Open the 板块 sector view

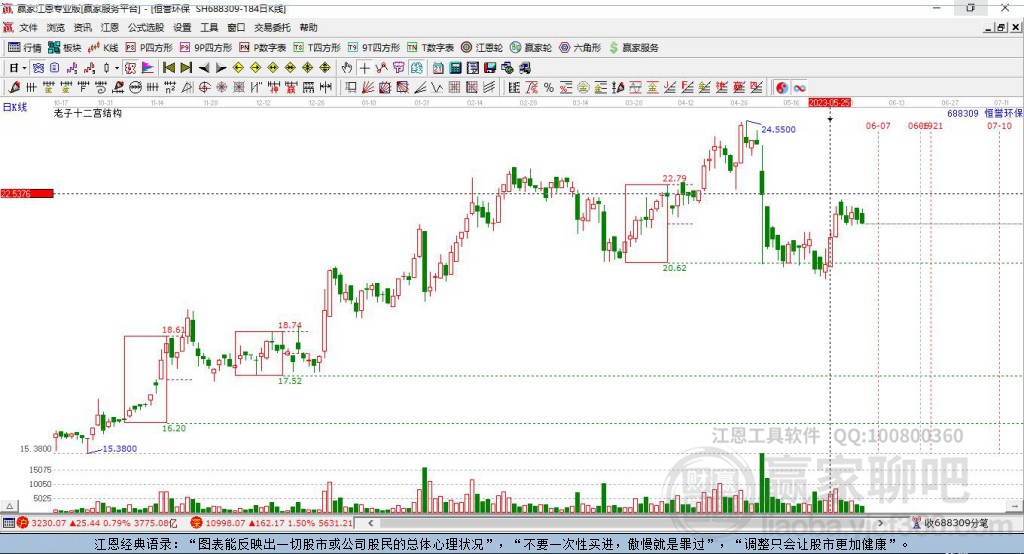point(64,48)
